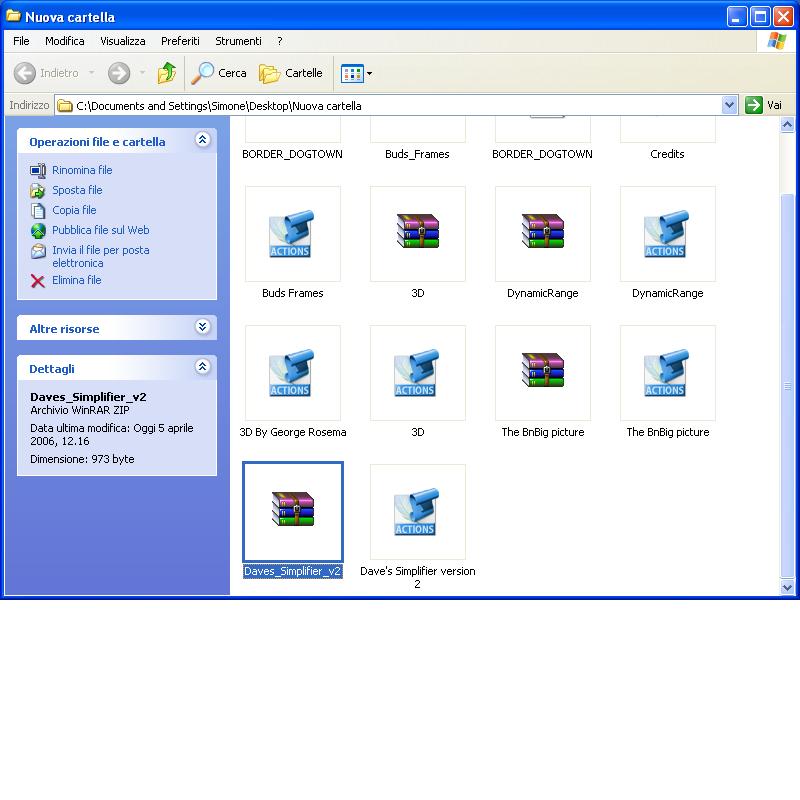Click the scroll down arrow of the scrollbar

787,588
